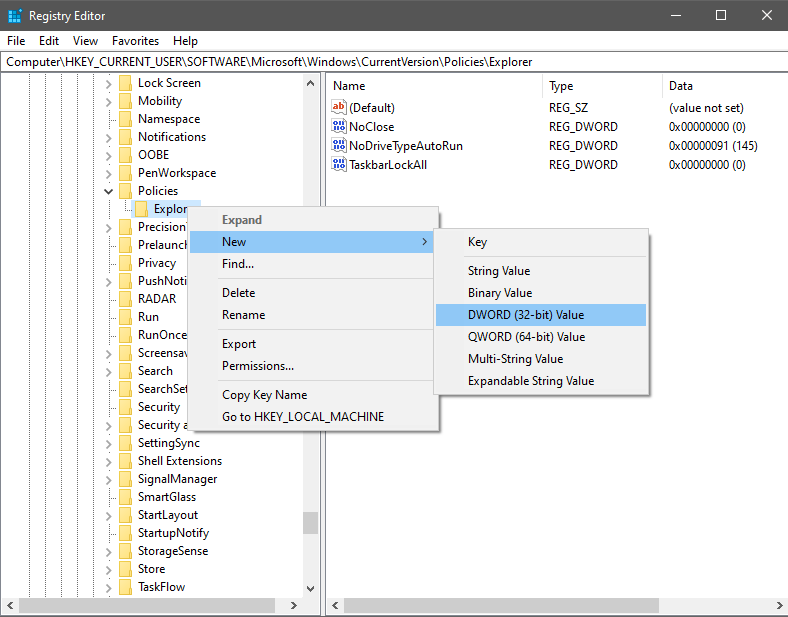Click the (Default) string value icon
This screenshot has width=788, height=617.
tap(338, 108)
